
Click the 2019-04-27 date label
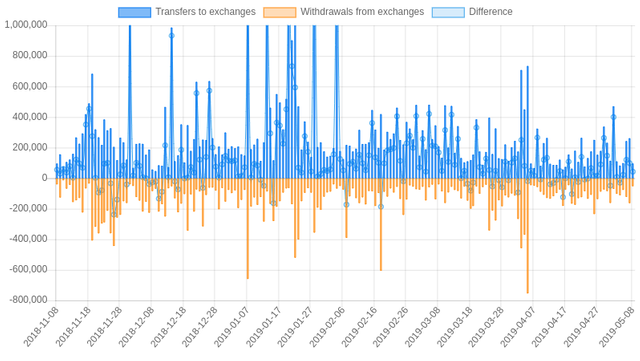coord(582,327)
